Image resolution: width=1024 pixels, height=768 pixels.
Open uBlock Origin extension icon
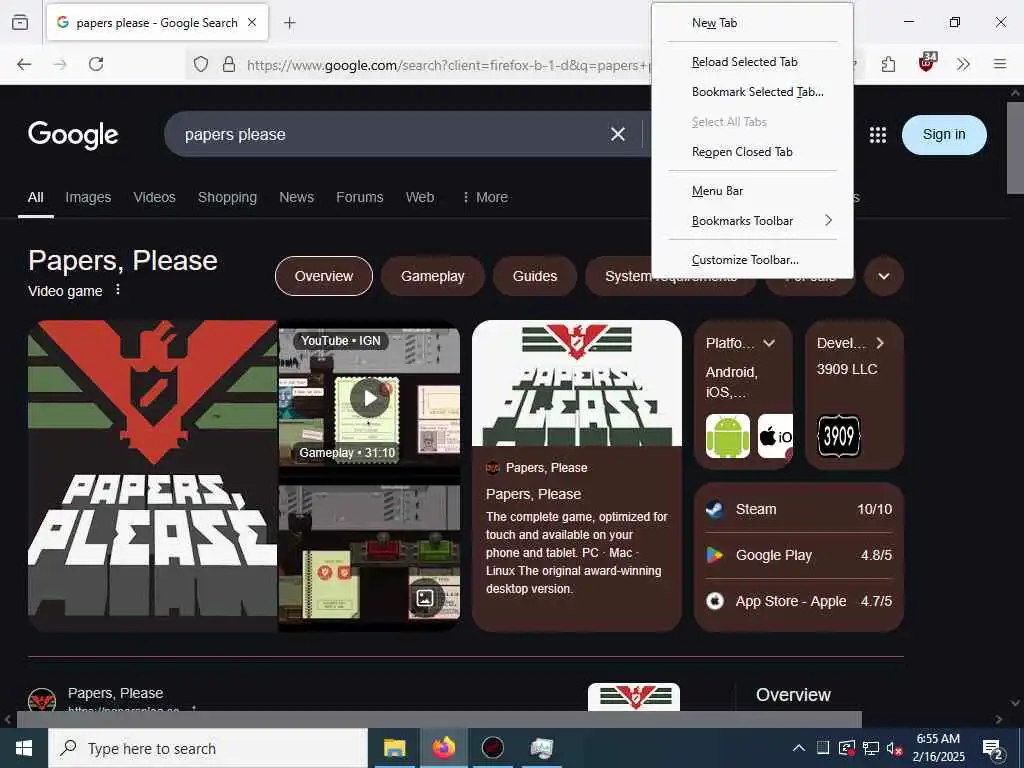point(926,63)
